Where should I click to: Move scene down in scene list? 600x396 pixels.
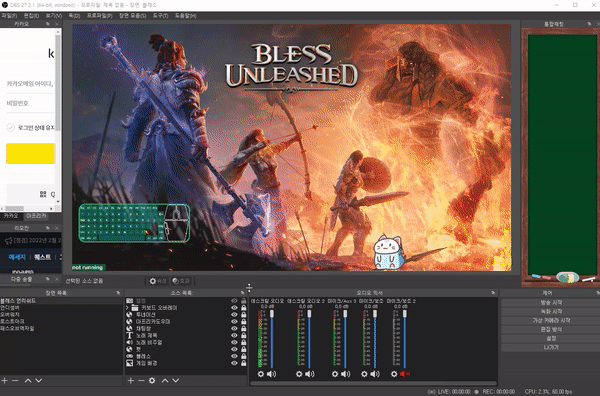tap(39, 381)
